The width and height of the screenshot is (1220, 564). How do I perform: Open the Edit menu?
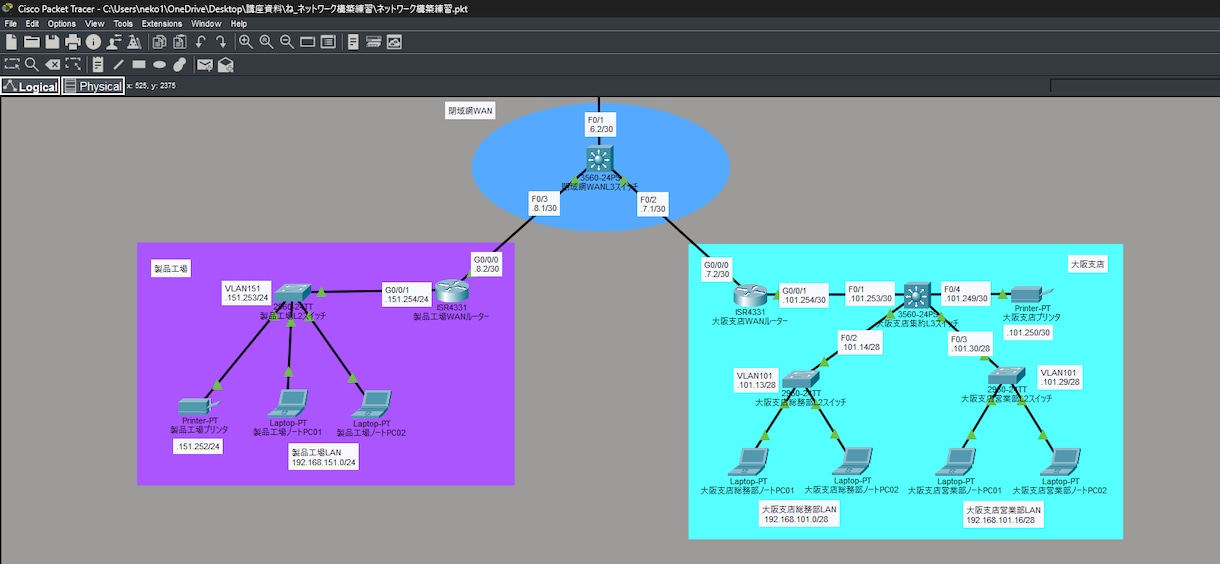pos(33,23)
